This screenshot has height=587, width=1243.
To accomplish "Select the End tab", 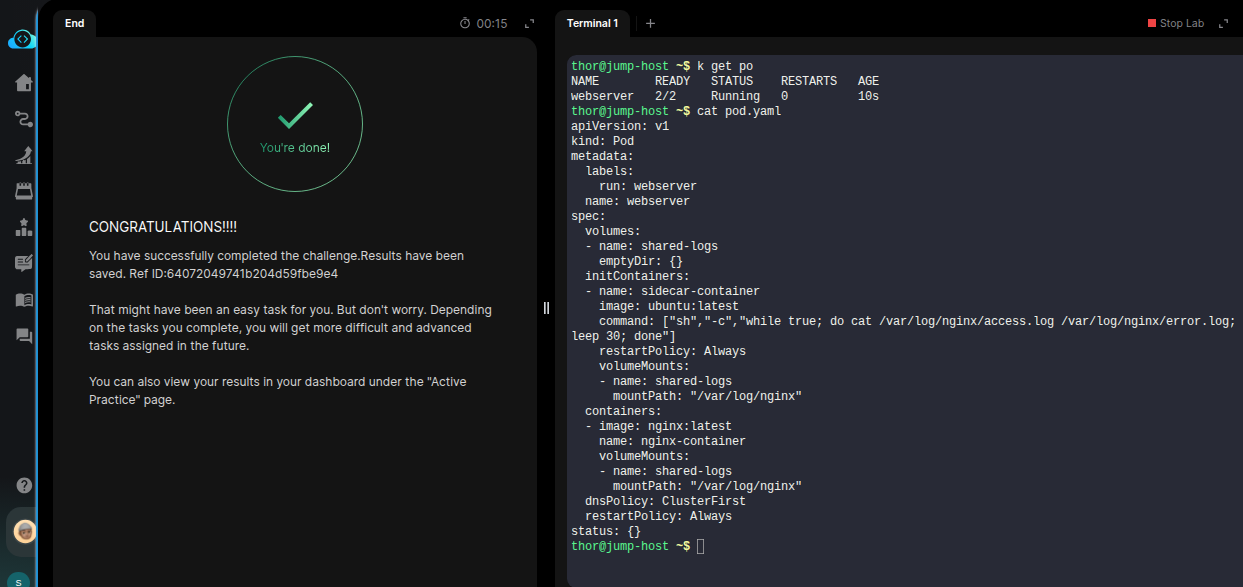I will pos(75,23).
